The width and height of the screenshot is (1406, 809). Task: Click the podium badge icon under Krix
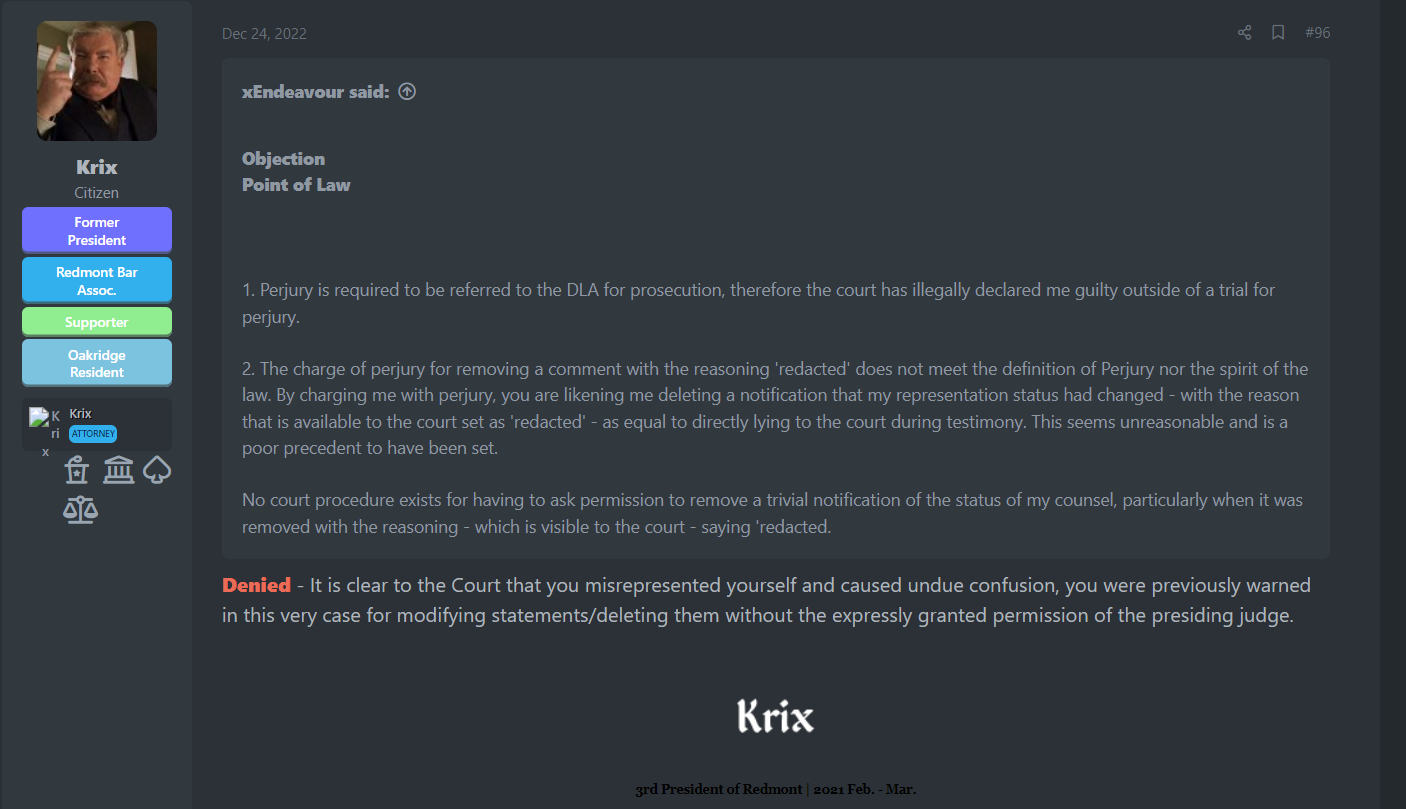tap(77, 469)
